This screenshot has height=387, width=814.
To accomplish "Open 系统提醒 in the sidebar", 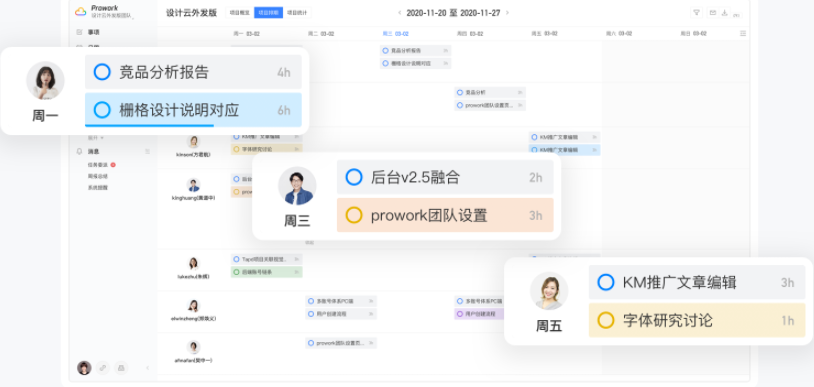I will [98, 188].
